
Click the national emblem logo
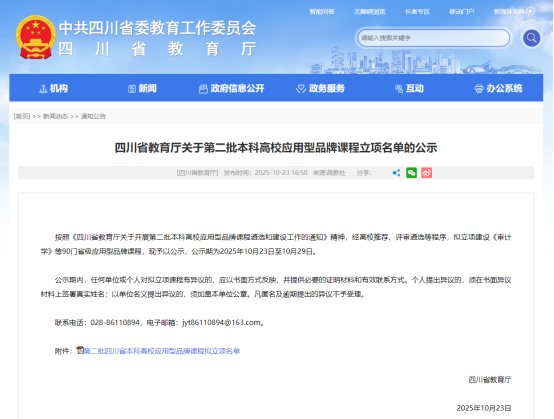pos(36,37)
